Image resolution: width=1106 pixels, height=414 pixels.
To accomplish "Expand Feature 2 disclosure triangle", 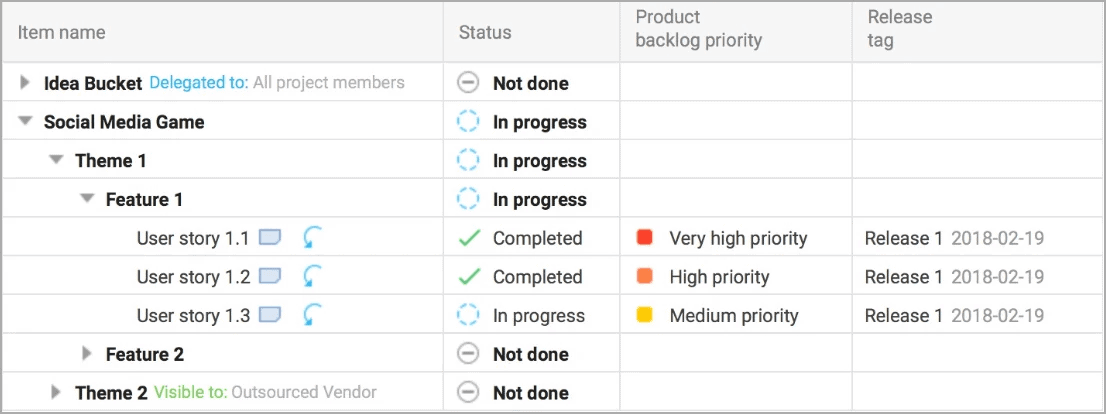I will pyautogui.click(x=87, y=353).
